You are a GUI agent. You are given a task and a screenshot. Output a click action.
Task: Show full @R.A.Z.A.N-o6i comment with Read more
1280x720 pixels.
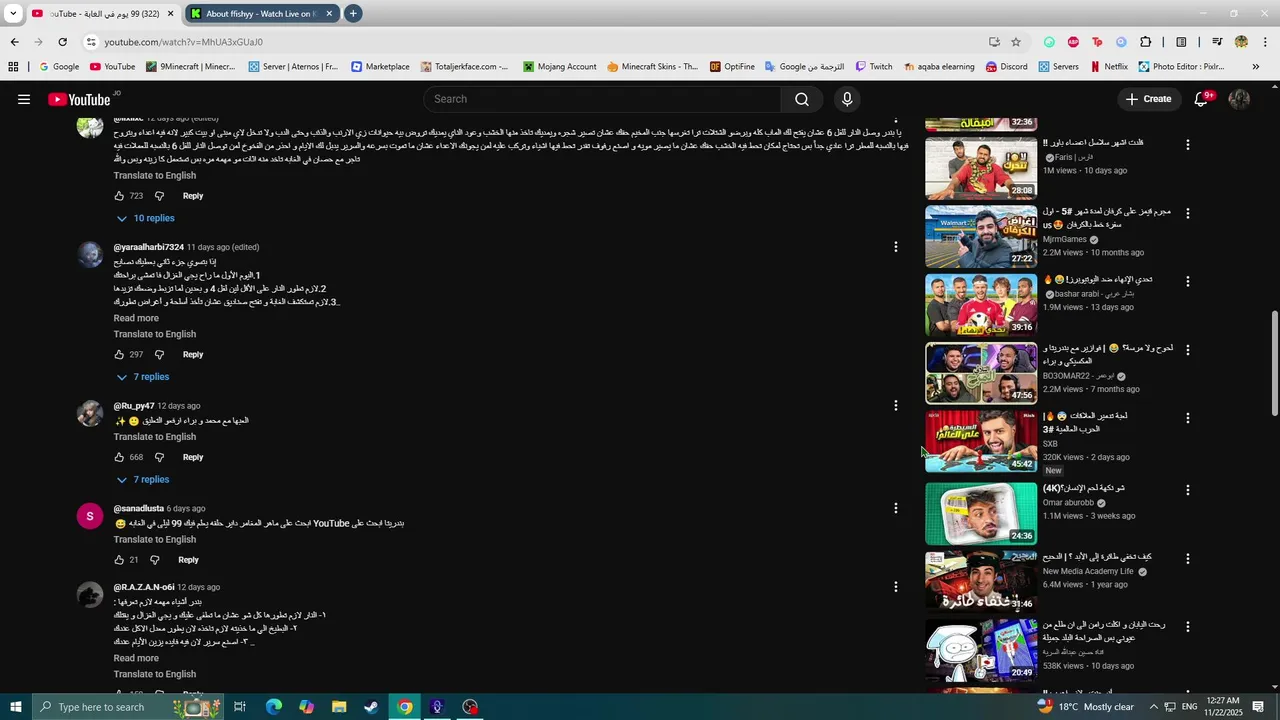136,658
